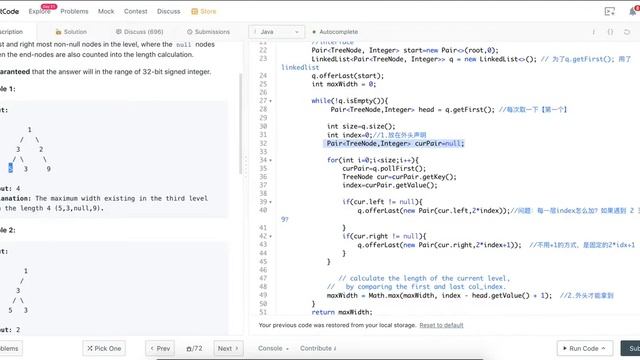Open the Discuss navigation item

pyautogui.click(x=169, y=11)
